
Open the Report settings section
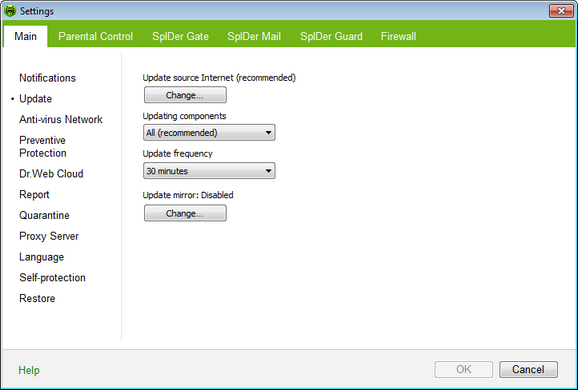point(34,195)
